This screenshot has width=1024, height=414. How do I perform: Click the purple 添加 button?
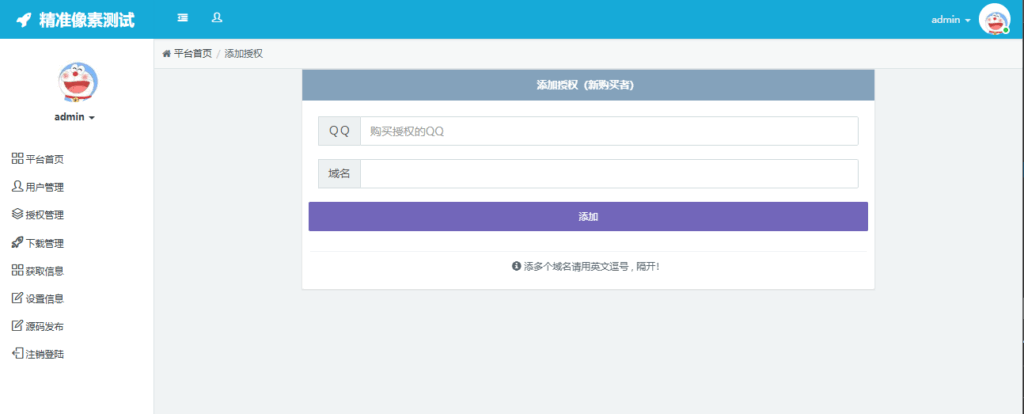(588, 217)
